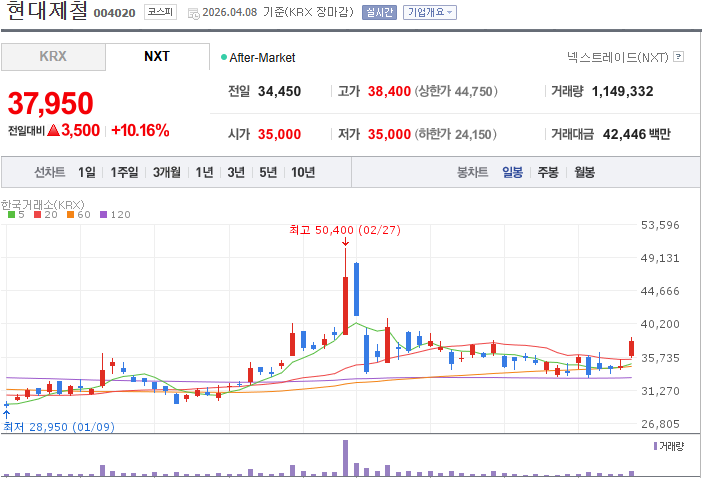Click the 코스피 market badge
Screen dimensions: 702x478
(160, 13)
